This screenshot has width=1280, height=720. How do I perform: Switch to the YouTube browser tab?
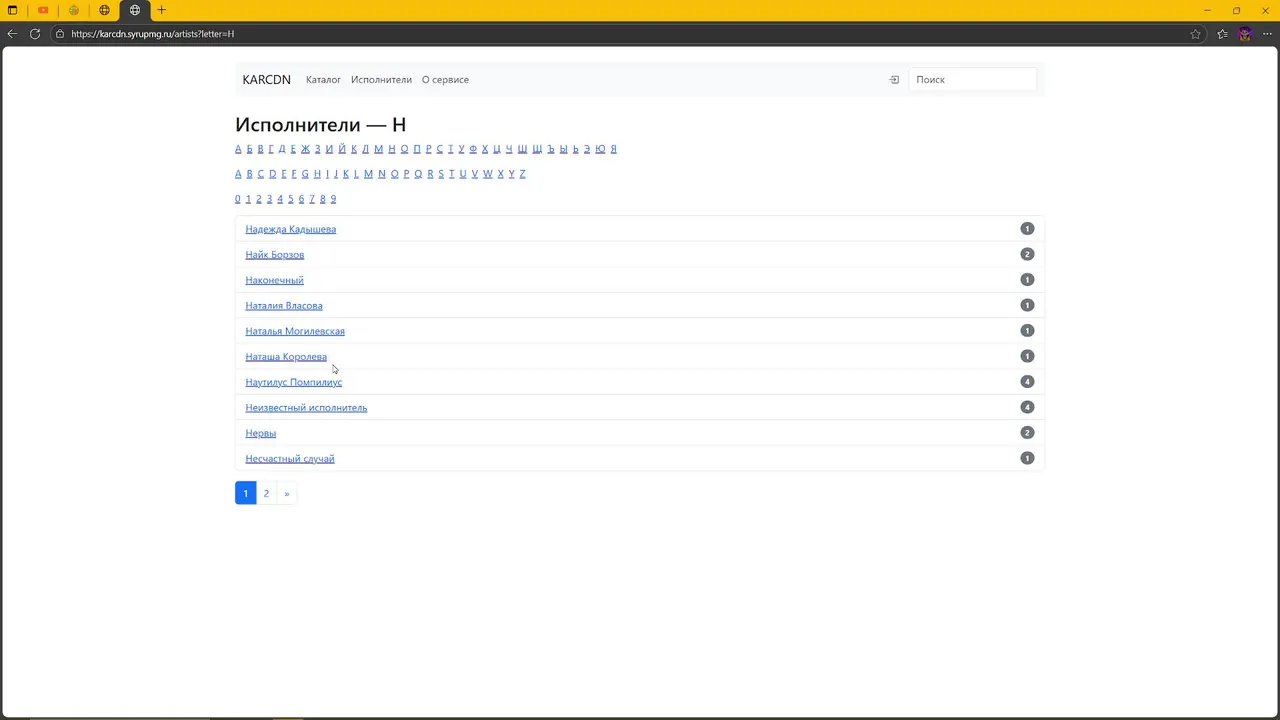point(43,10)
